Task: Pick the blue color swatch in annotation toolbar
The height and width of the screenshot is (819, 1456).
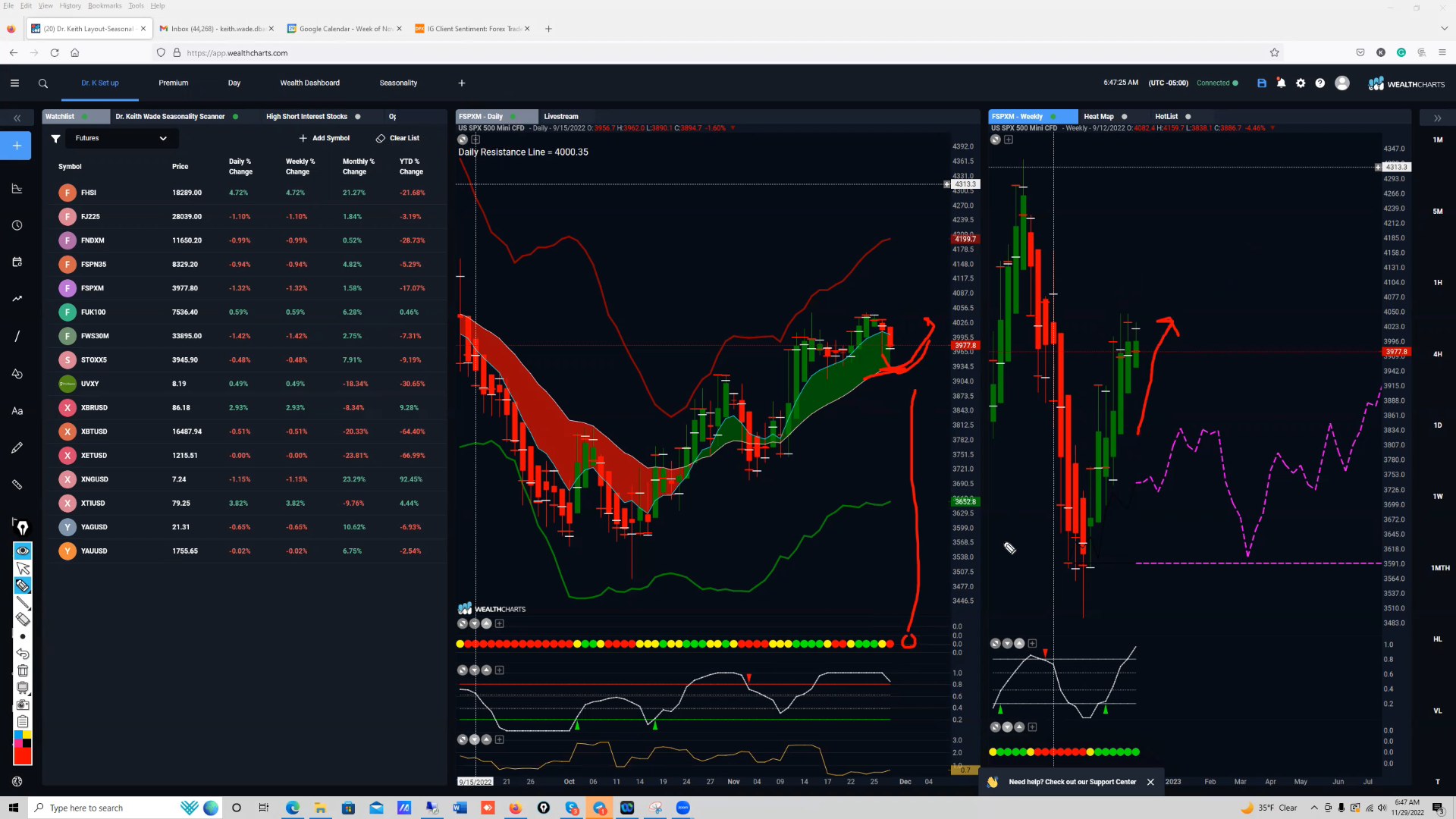Action: [x=18, y=735]
